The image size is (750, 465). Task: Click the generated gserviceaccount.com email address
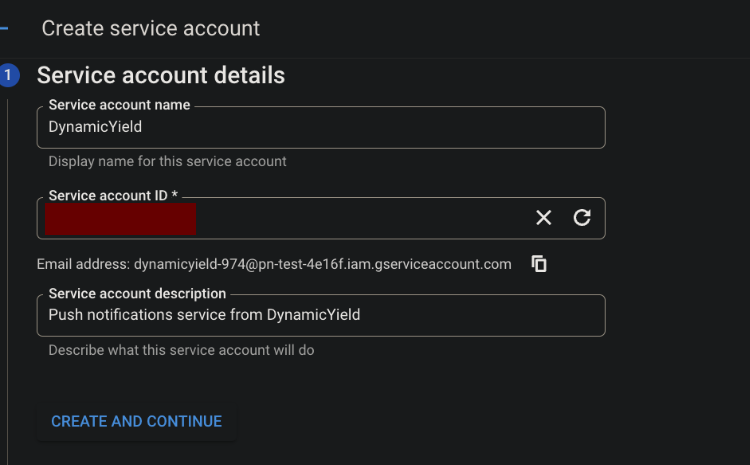[322, 264]
